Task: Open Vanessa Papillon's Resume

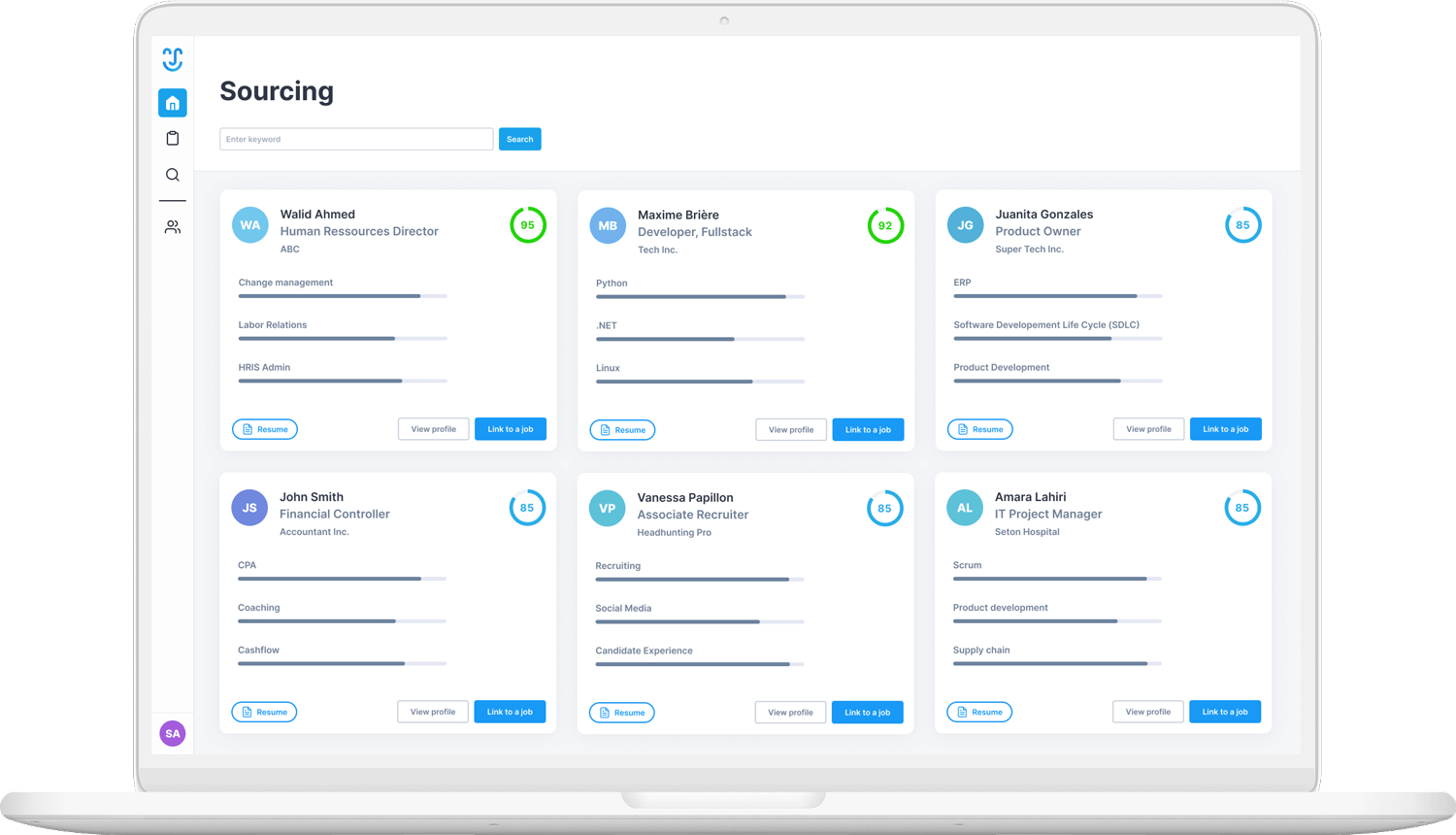Action: (x=622, y=713)
